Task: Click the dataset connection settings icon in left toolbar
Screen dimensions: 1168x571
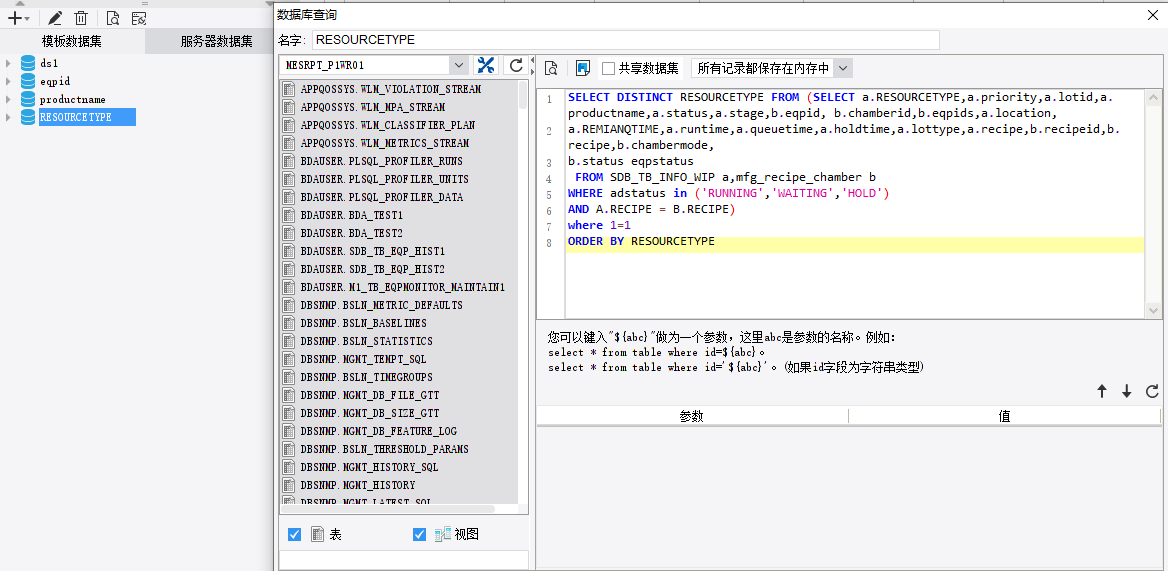Action: [x=138, y=19]
